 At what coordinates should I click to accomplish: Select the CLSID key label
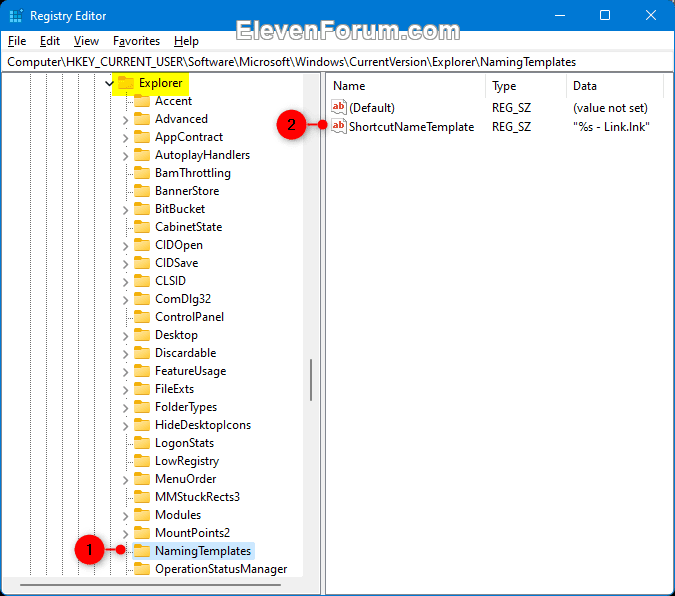[x=170, y=281]
